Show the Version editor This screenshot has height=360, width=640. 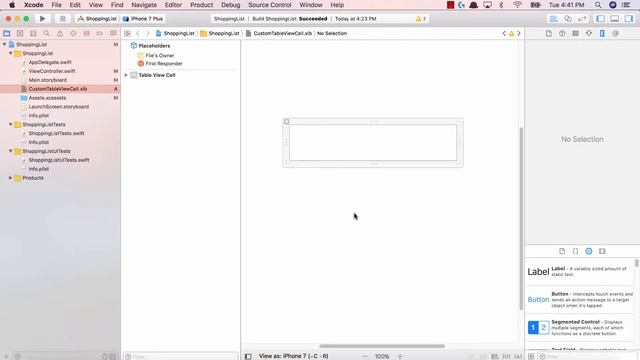coord(582,19)
